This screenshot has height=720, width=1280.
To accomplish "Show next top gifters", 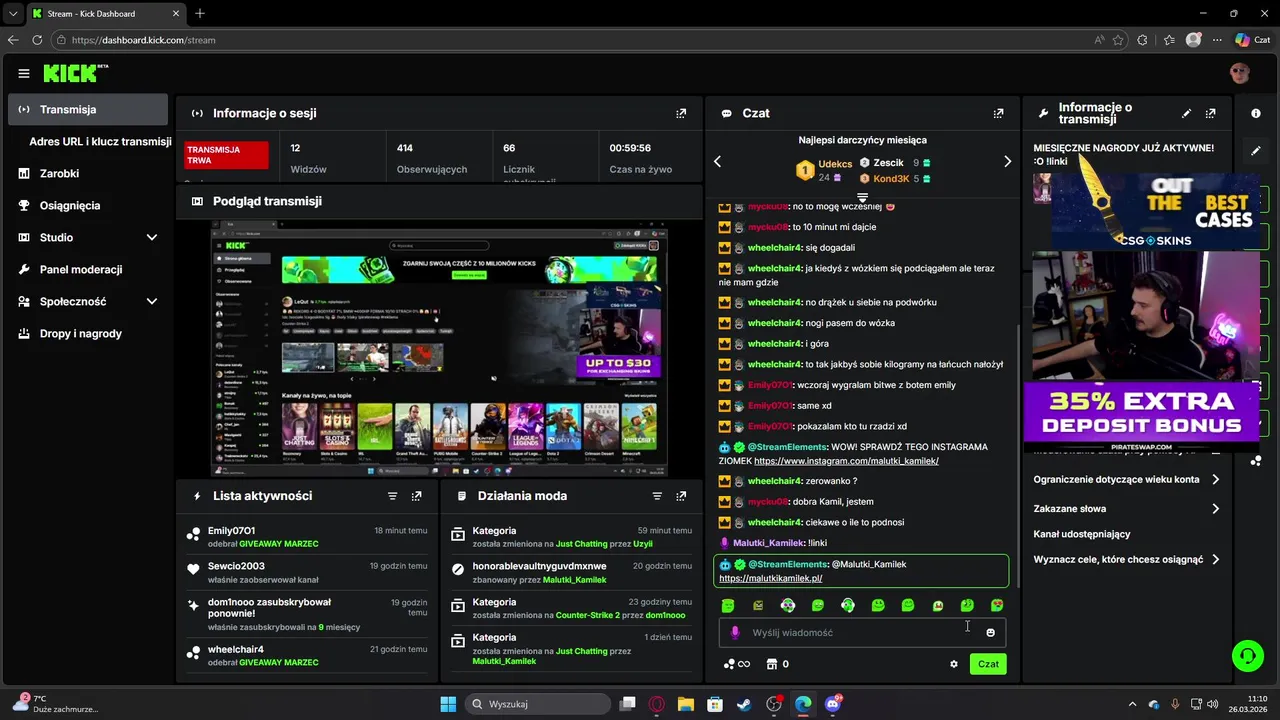I will (1007, 162).
